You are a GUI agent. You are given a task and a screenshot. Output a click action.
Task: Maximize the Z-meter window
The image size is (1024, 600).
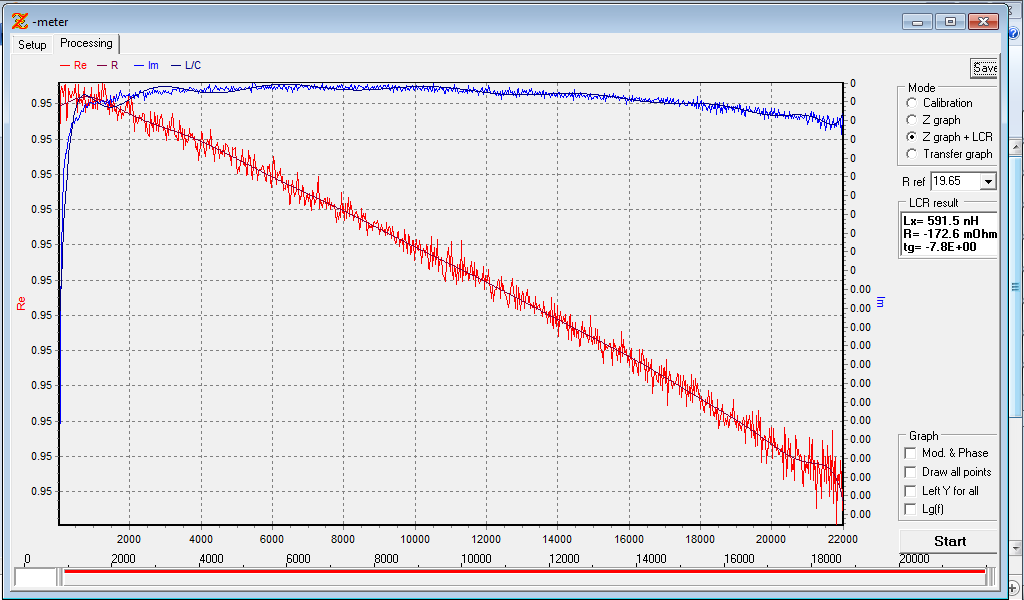point(950,22)
